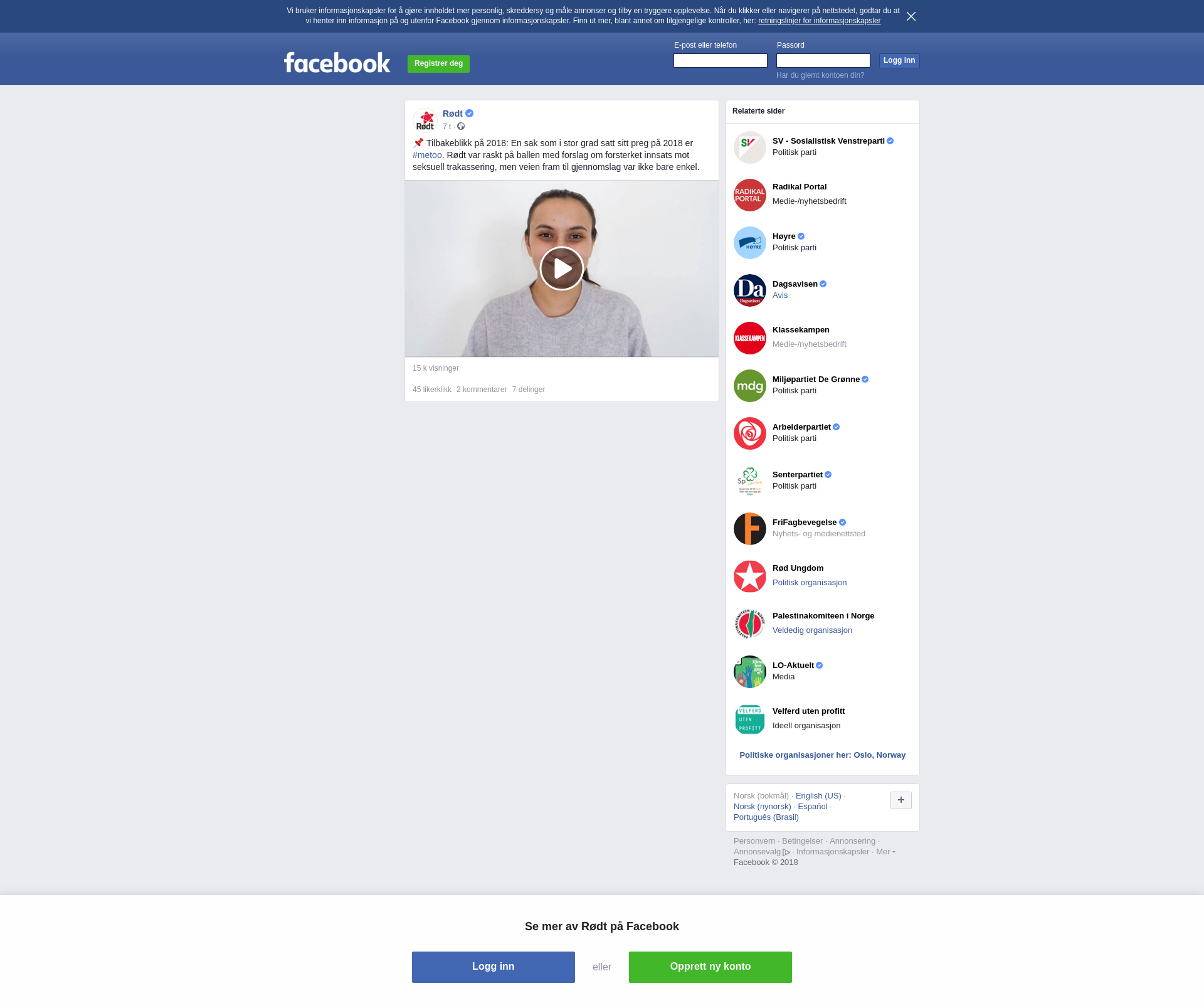Image resolution: width=1204 pixels, height=1008 pixels.
Task: Open SV Sosialistisk Venstreparti logo
Action: [750, 147]
